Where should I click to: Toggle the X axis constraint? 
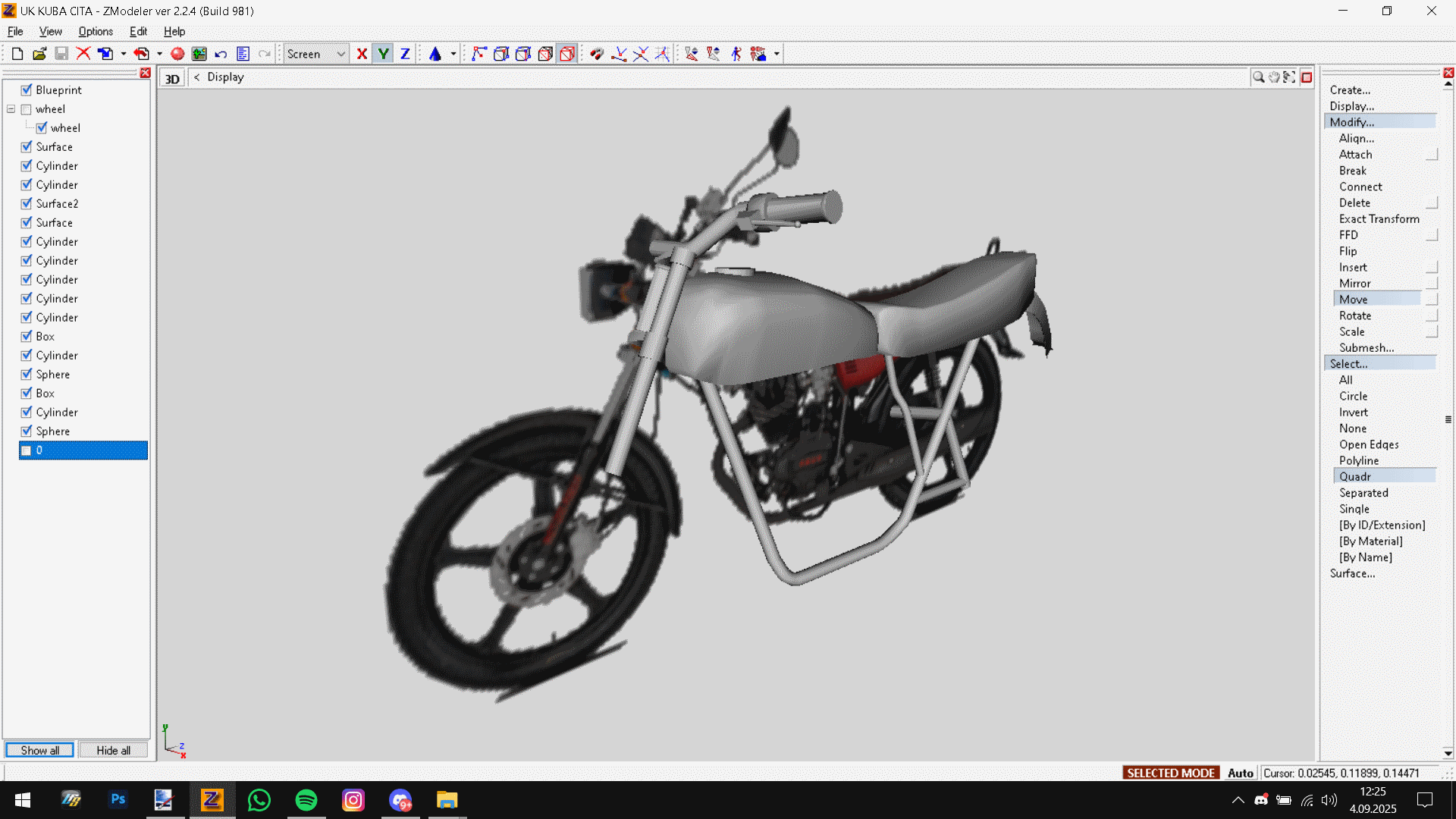click(x=362, y=54)
